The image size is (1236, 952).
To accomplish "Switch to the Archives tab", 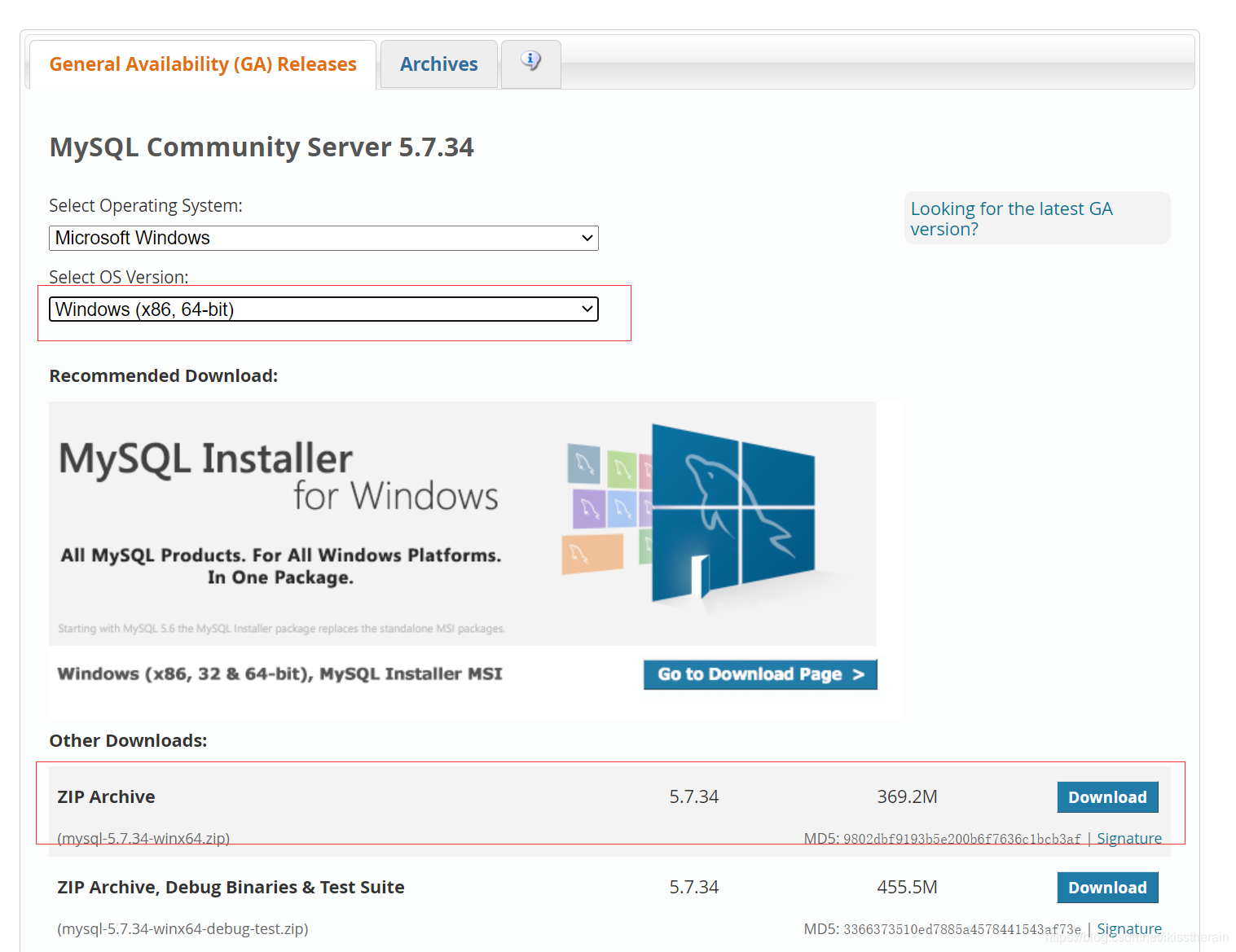I will tap(438, 64).
